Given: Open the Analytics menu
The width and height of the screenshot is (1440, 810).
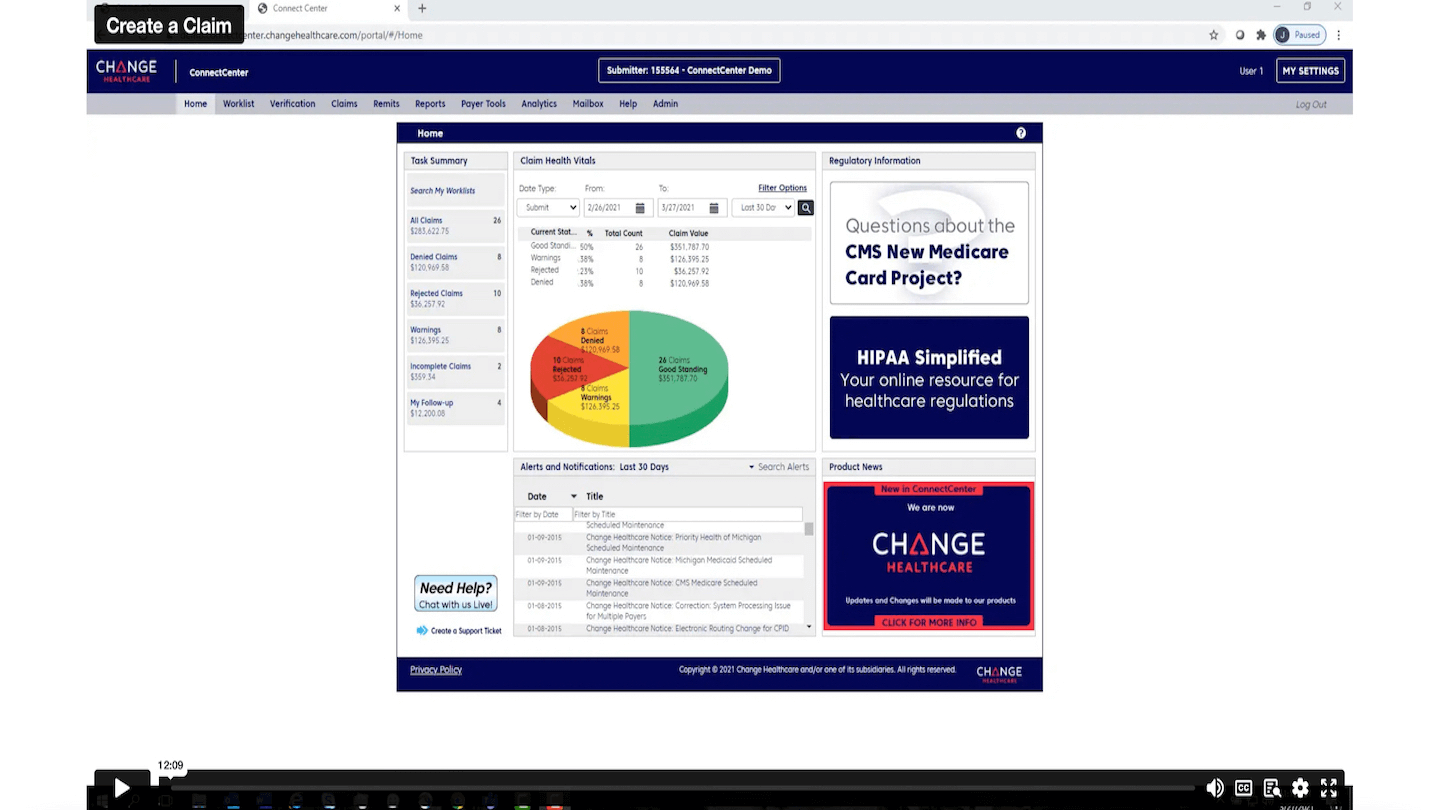Looking at the screenshot, I should click(x=539, y=104).
